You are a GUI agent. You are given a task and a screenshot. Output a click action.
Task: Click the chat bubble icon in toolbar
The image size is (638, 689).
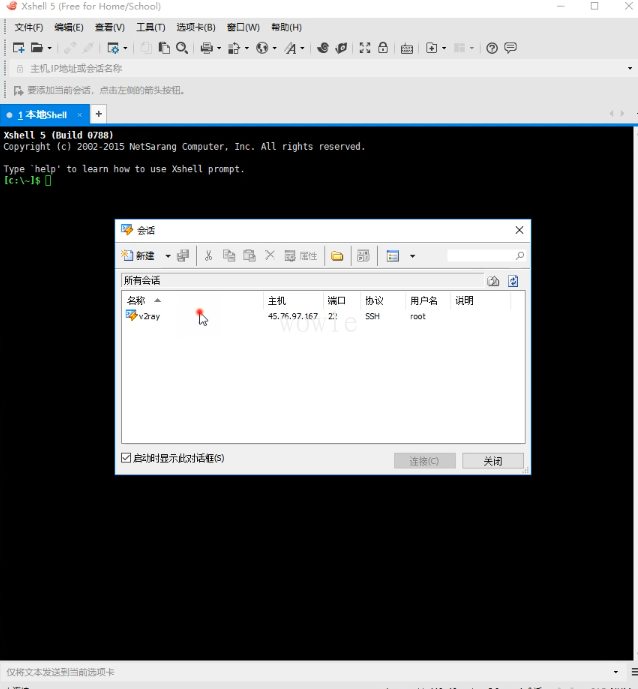pyautogui.click(x=510, y=48)
